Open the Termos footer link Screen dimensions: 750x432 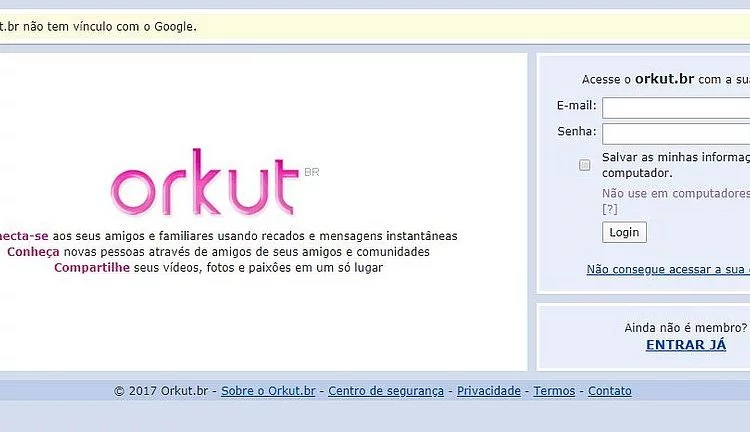click(554, 391)
